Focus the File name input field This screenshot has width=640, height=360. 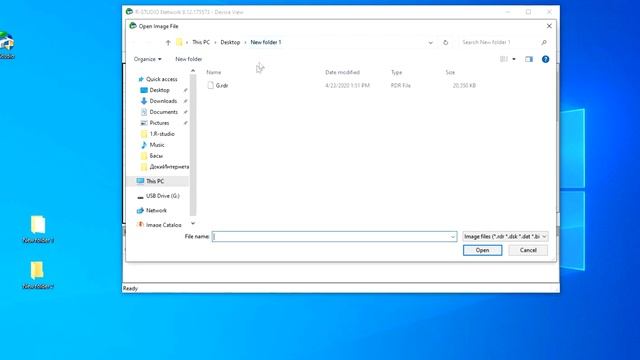click(x=330, y=237)
